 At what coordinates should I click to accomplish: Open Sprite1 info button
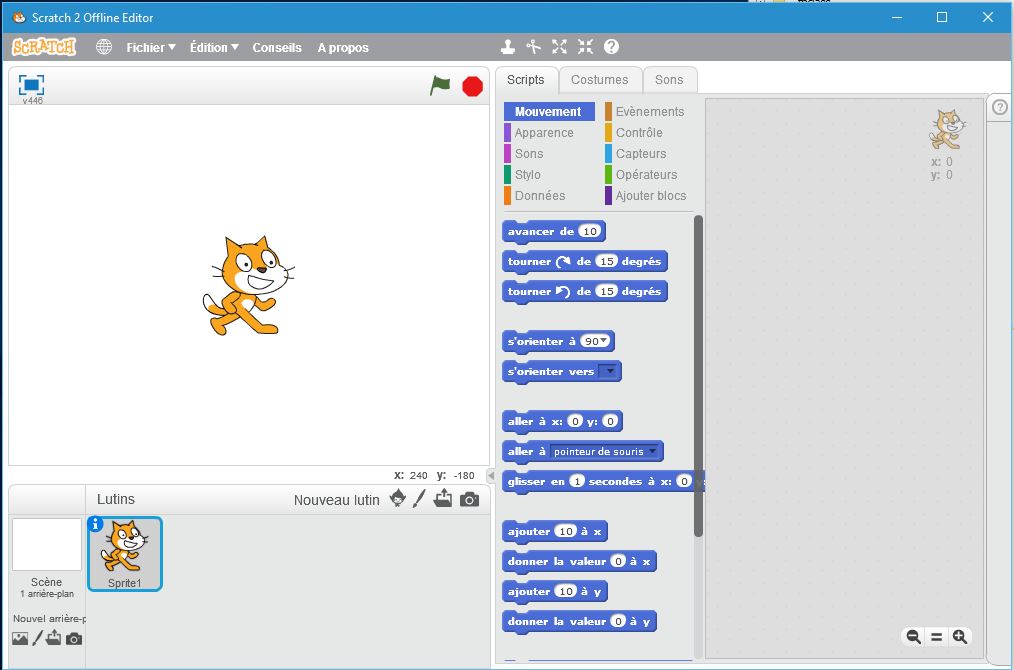96,524
